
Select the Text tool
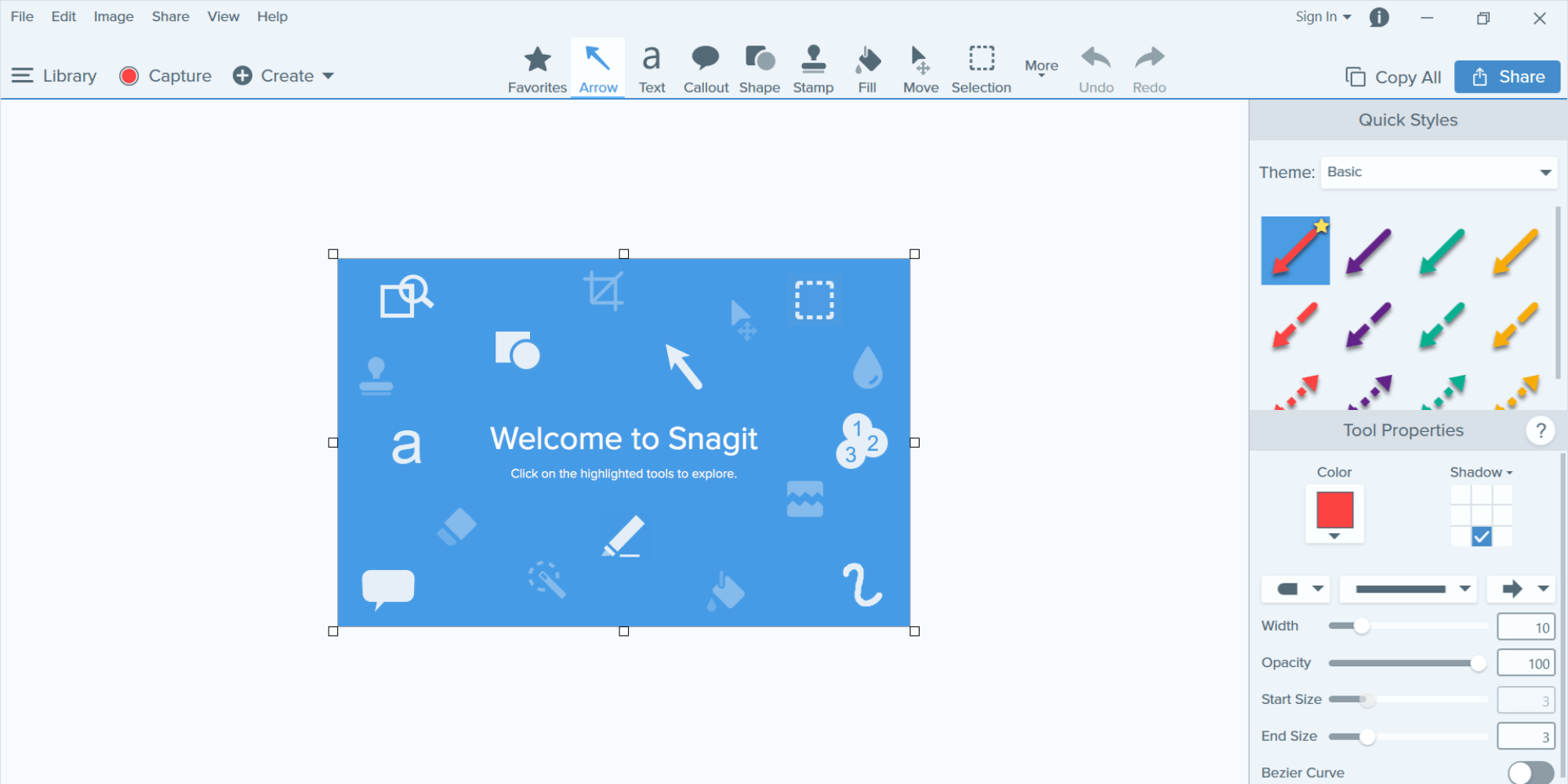(652, 69)
